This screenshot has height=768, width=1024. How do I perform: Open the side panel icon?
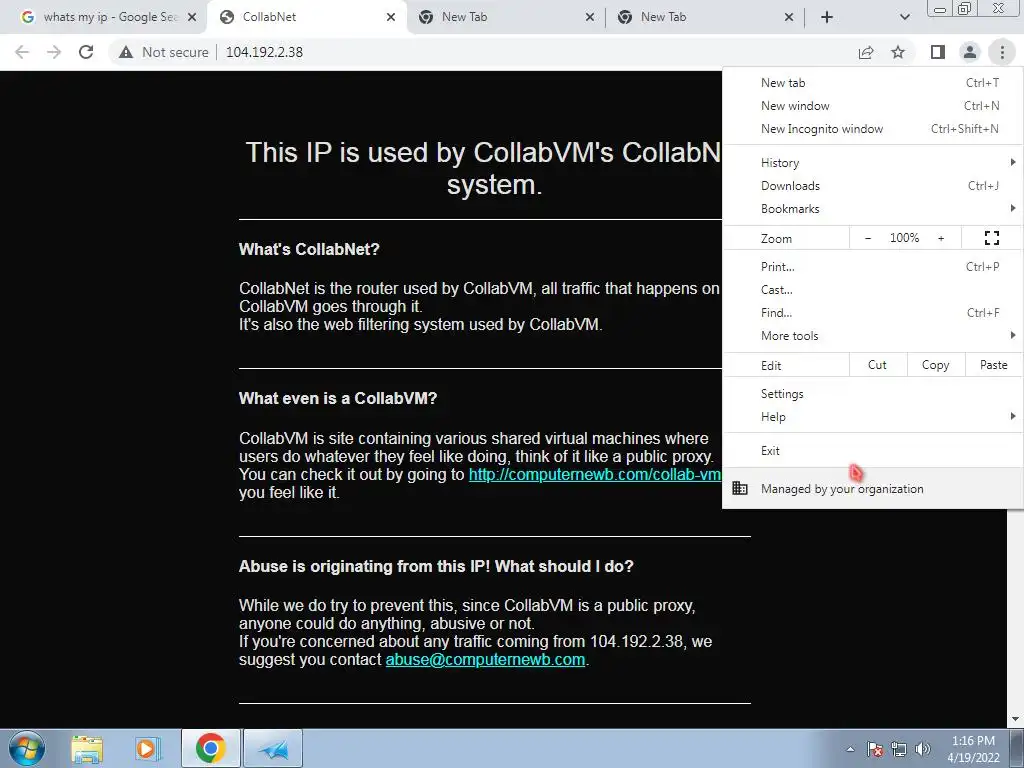pyautogui.click(x=937, y=52)
